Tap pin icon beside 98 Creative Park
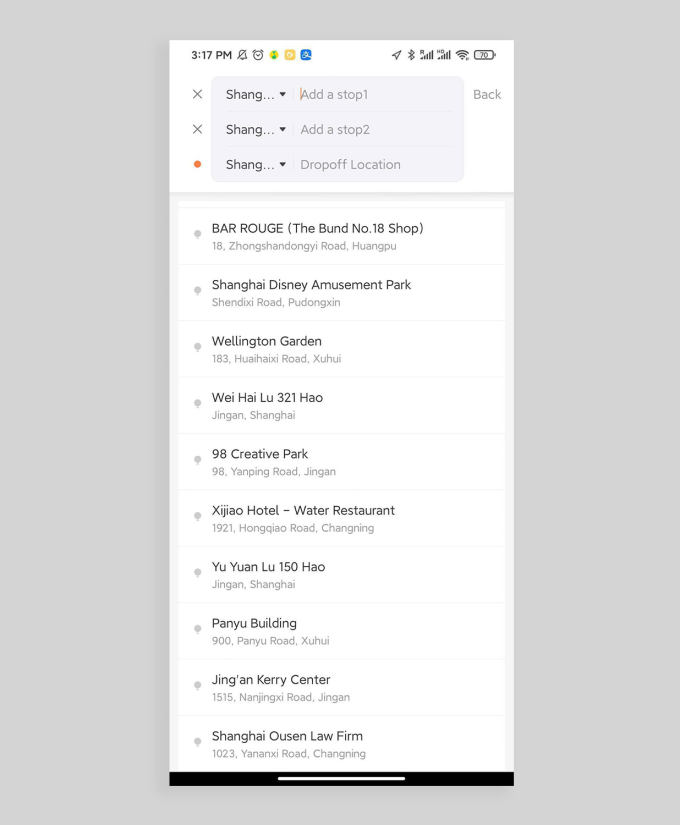The height and width of the screenshot is (825, 680). click(197, 460)
